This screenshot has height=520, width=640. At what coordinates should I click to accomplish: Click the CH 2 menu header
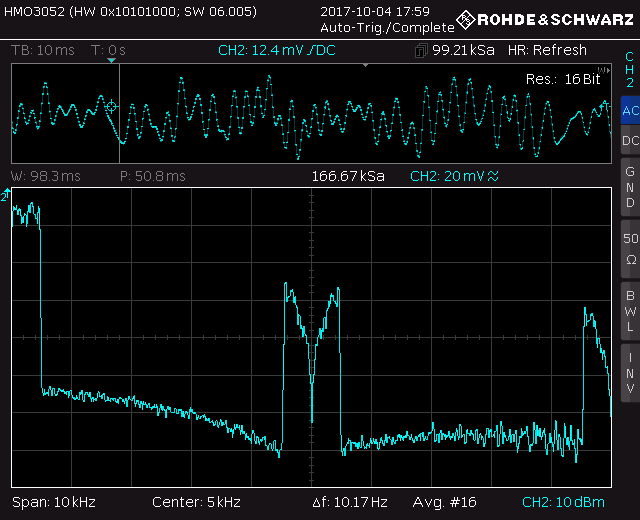click(x=630, y=69)
